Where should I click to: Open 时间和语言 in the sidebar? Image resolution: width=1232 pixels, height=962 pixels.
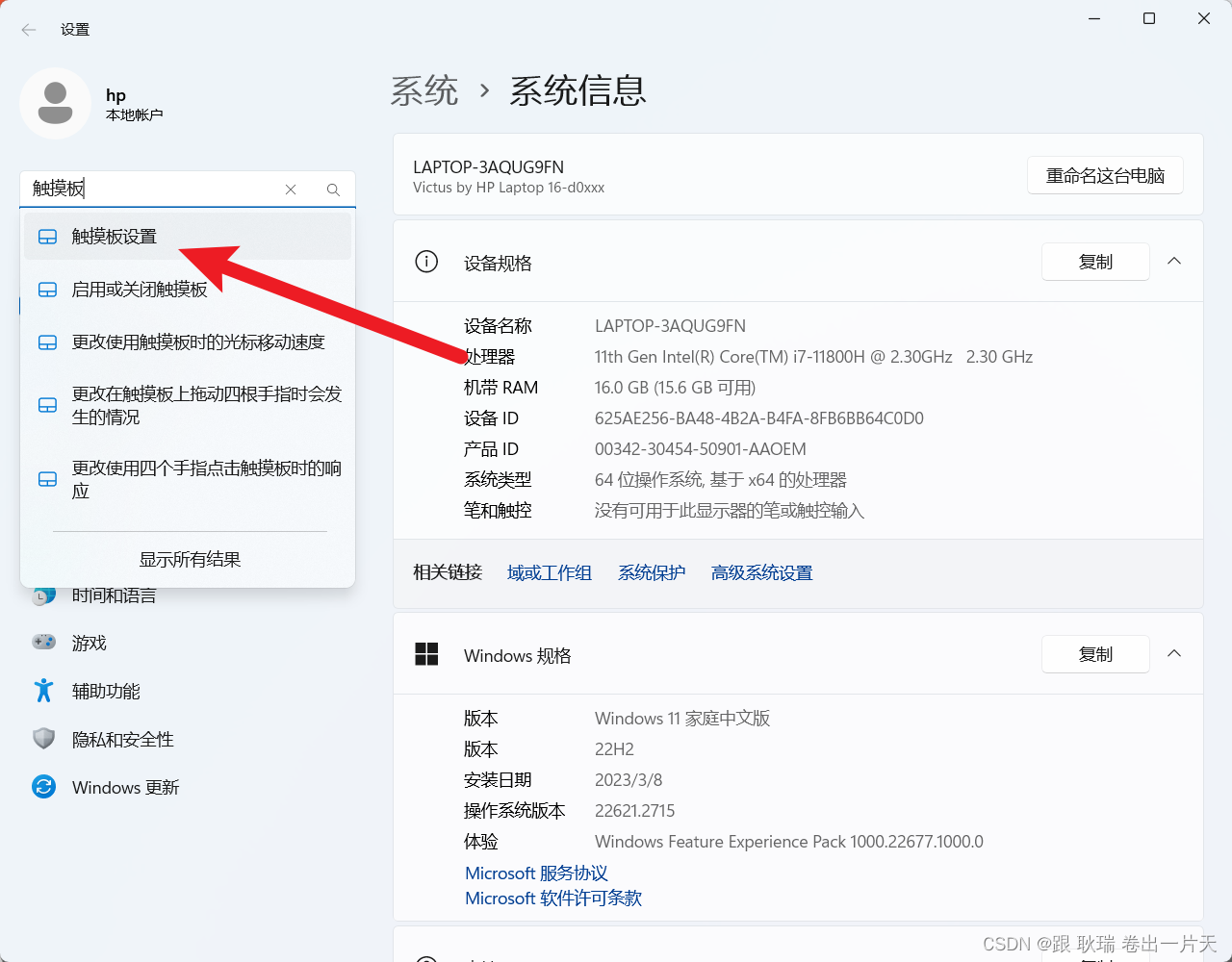coord(115,595)
